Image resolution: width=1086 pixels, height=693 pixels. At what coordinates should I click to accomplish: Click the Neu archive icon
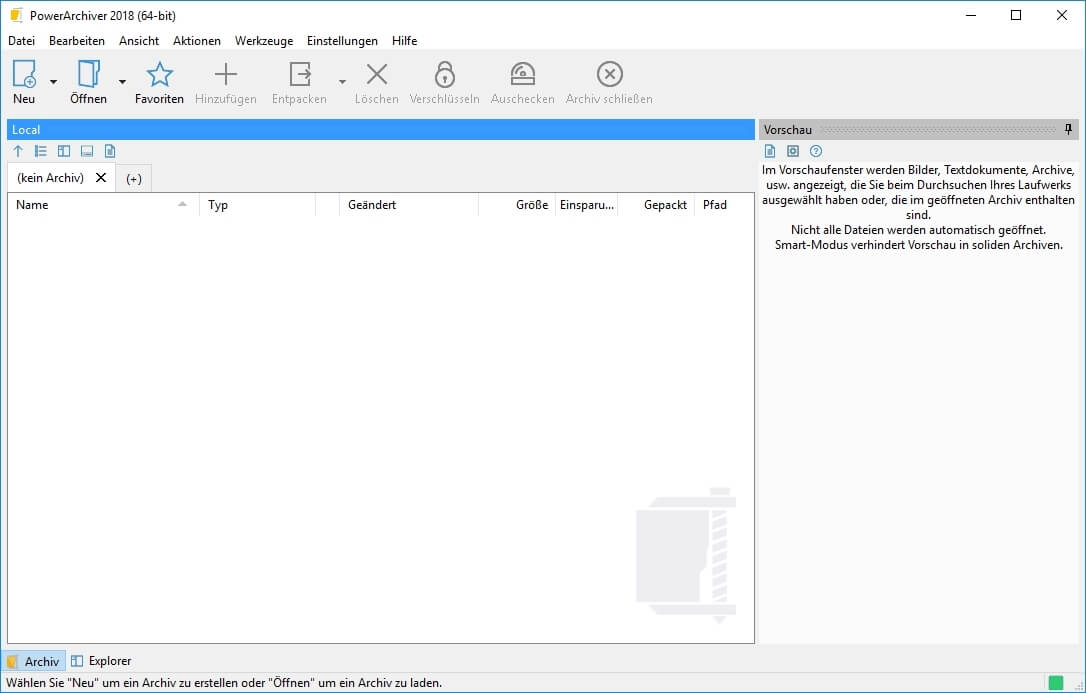[x=24, y=75]
